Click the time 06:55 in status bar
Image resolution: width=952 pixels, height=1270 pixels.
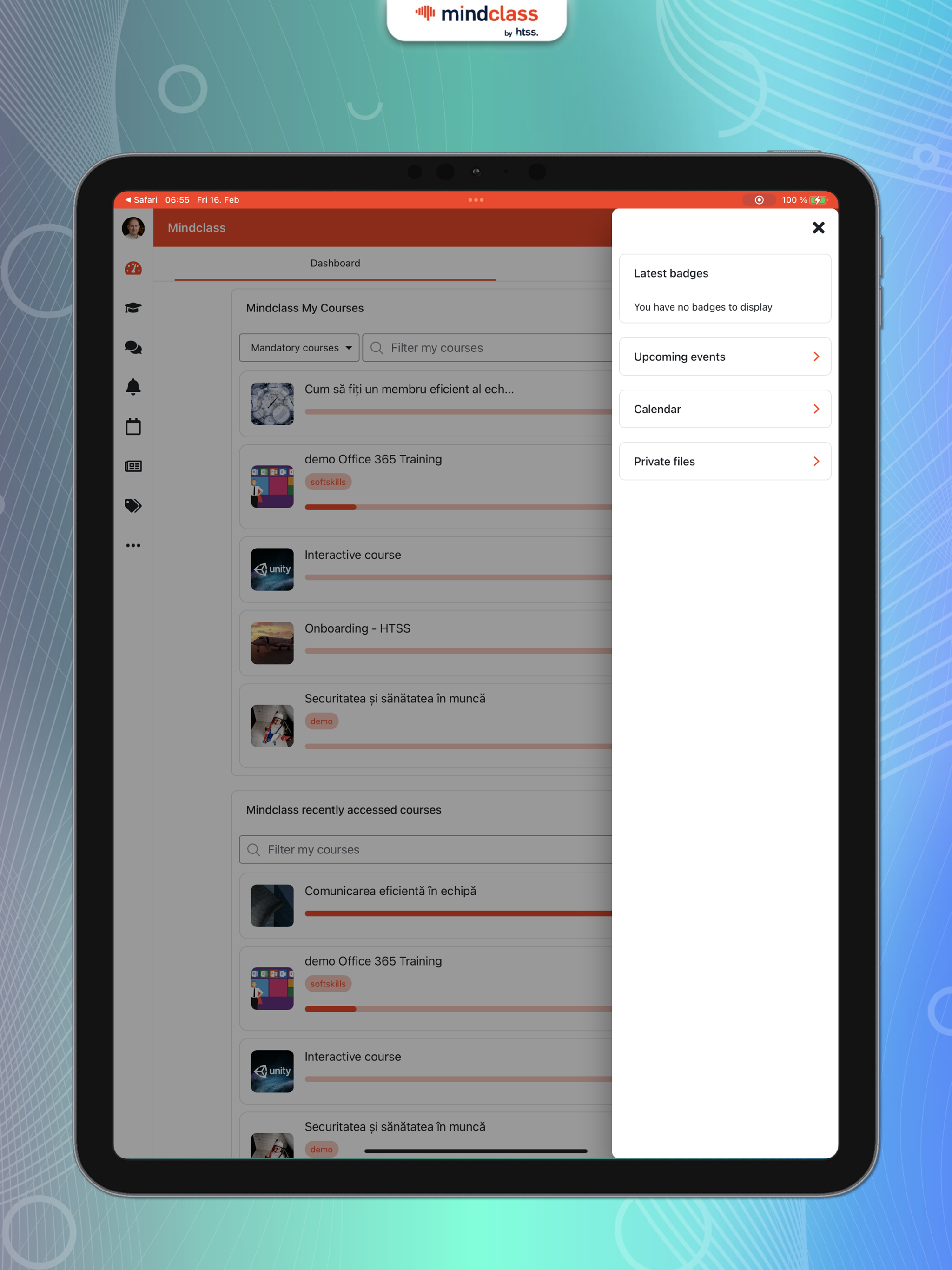tap(177, 200)
